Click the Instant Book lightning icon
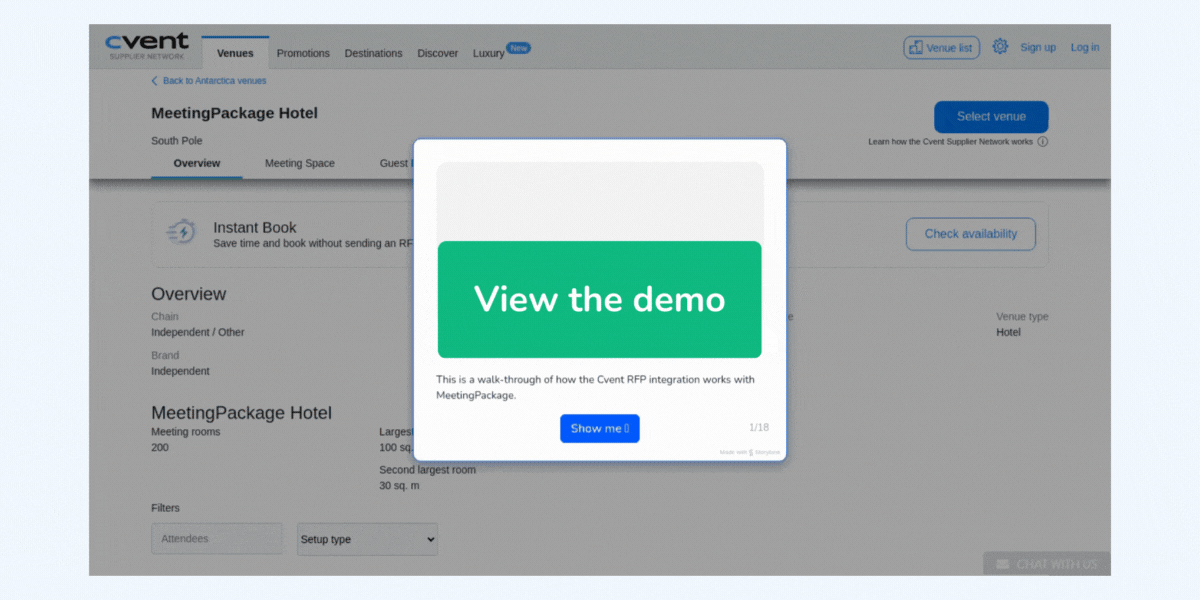 (181, 232)
